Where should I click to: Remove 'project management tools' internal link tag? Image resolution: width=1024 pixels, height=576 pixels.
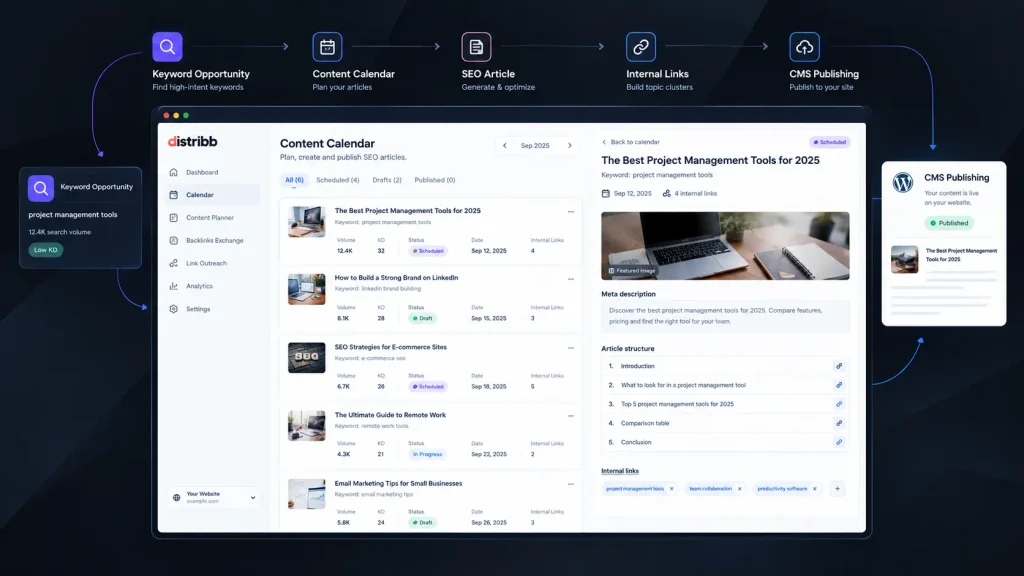click(671, 488)
